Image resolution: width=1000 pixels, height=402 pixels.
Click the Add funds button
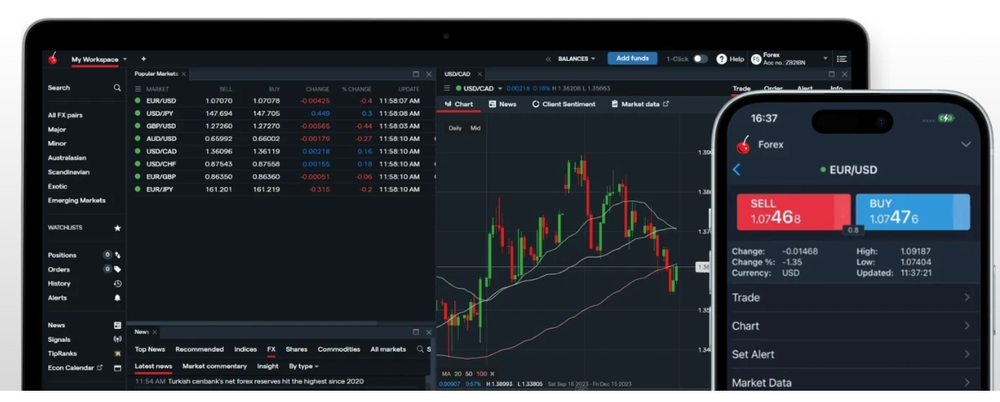632,59
